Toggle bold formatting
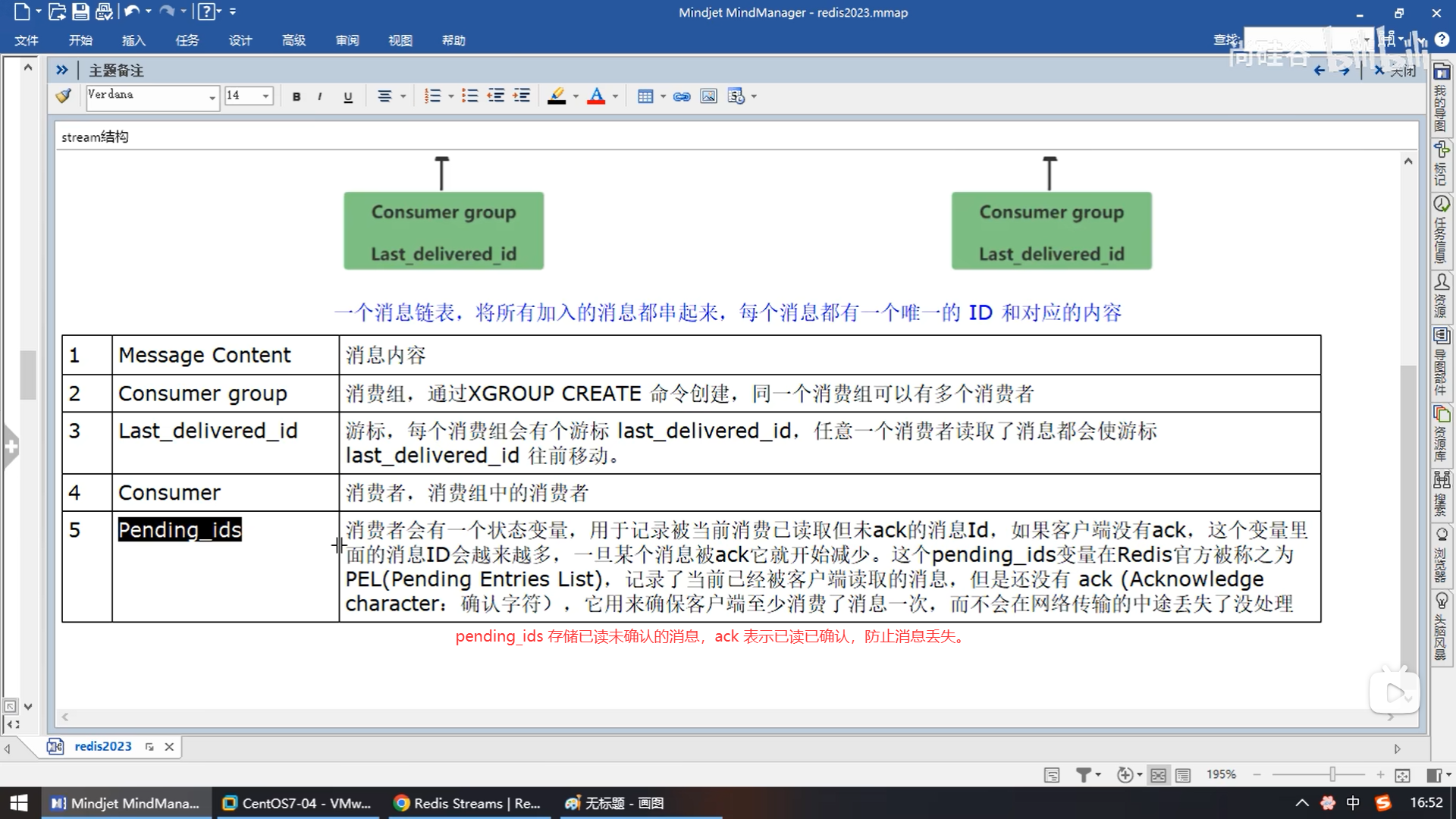The width and height of the screenshot is (1456, 819). tap(297, 96)
